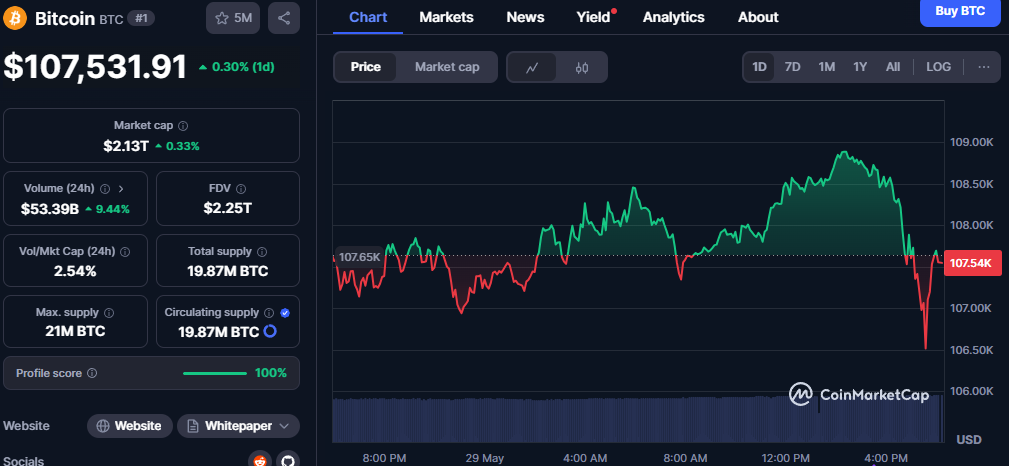
Task: Click the USD currency label
Action: point(969,440)
